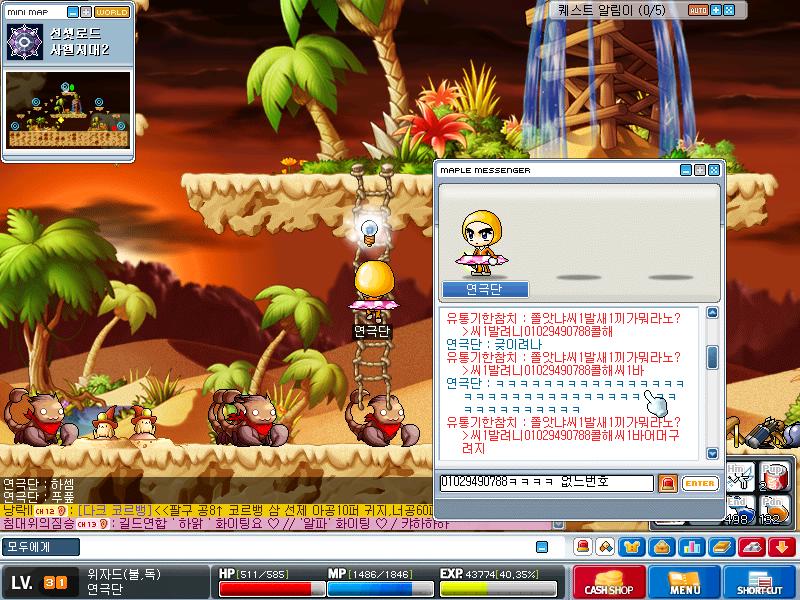Click the red down-arrow quickslot toggle

point(782,547)
